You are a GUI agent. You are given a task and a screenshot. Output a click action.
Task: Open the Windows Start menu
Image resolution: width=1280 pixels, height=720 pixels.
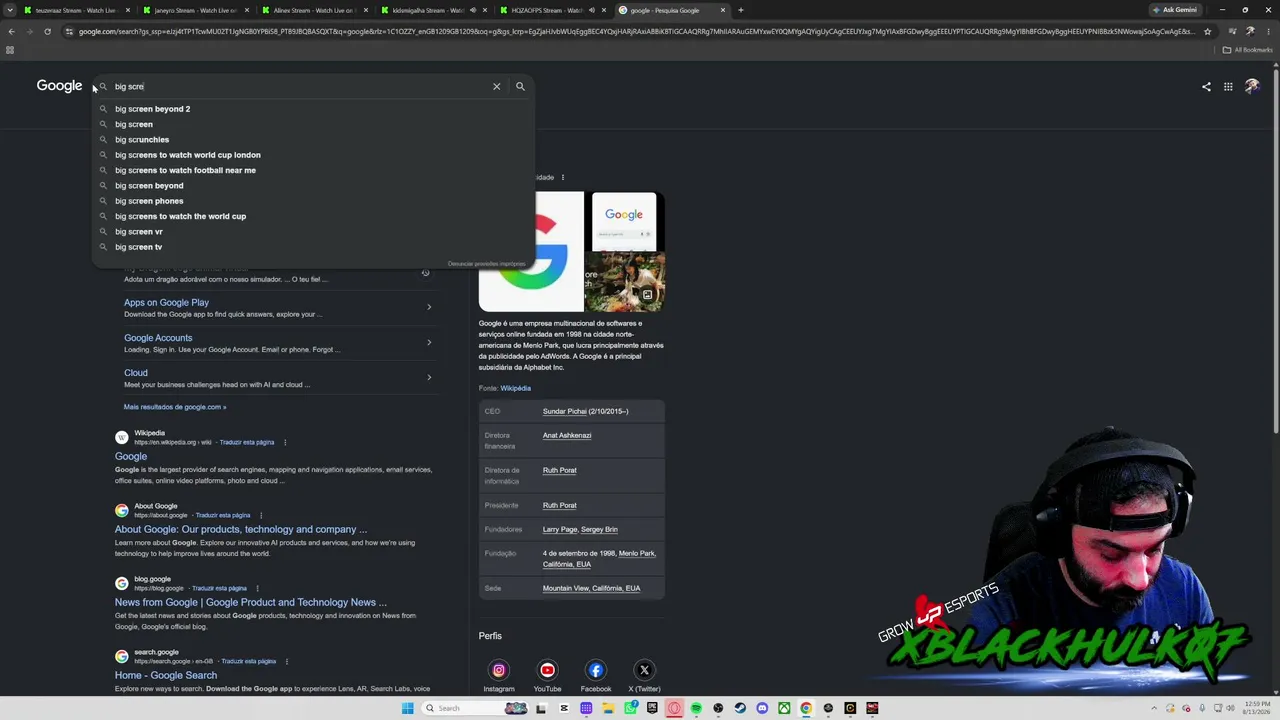tap(407, 708)
